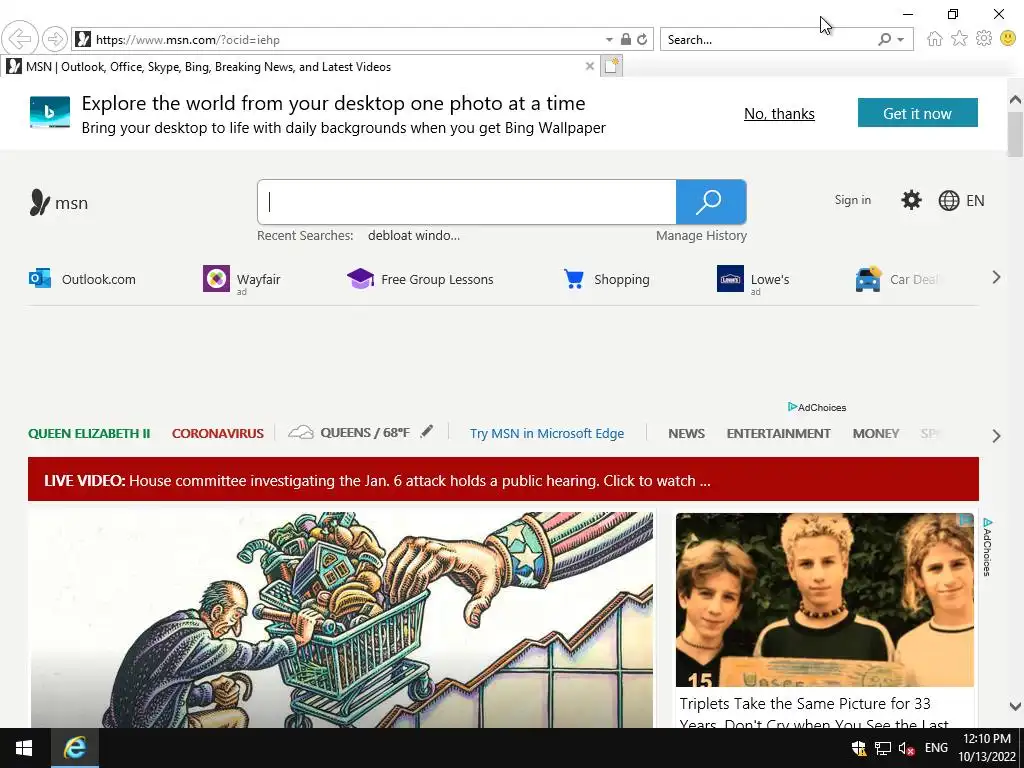Open the Wayfair ad shortcut
Screen dimensions: 1024x768
(x=242, y=280)
